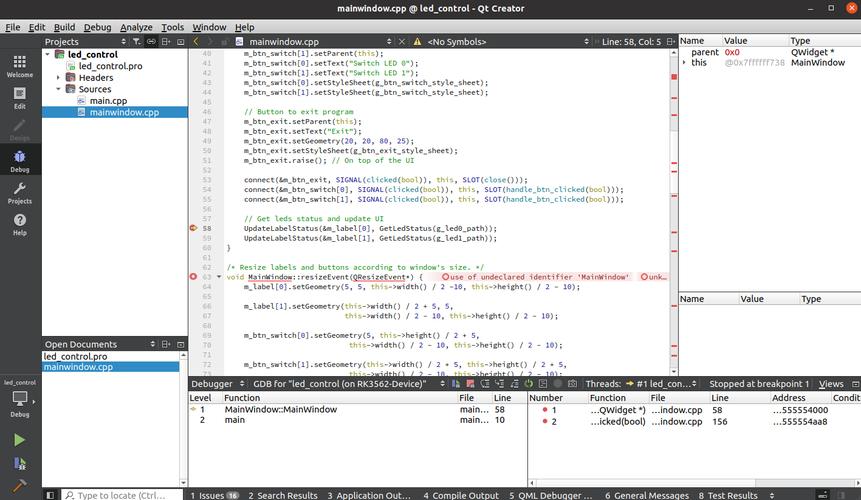Screen dimensions: 861x500
Task: Open the Issues output pane
Action: [214, 495]
